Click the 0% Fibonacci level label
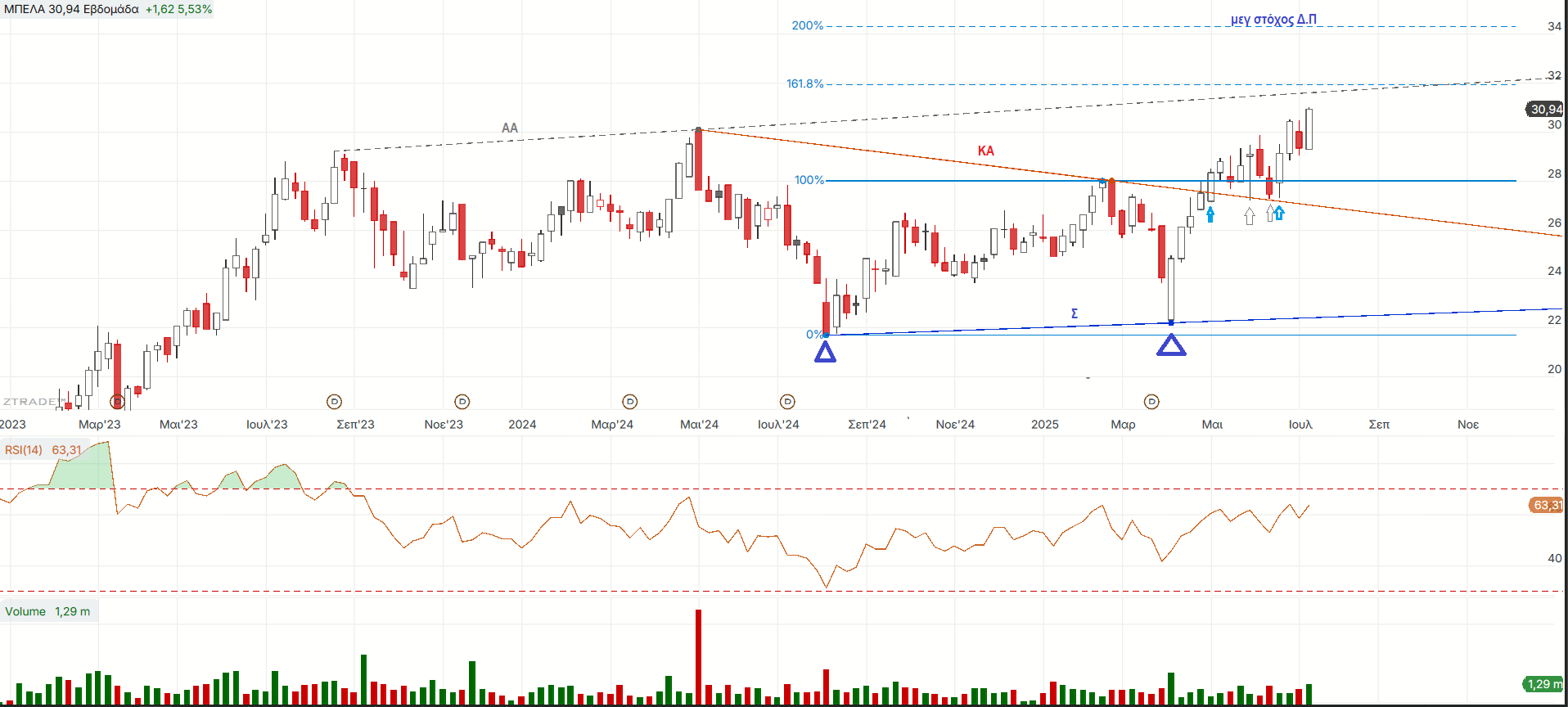Image resolution: width=1568 pixels, height=707 pixels. [x=814, y=334]
